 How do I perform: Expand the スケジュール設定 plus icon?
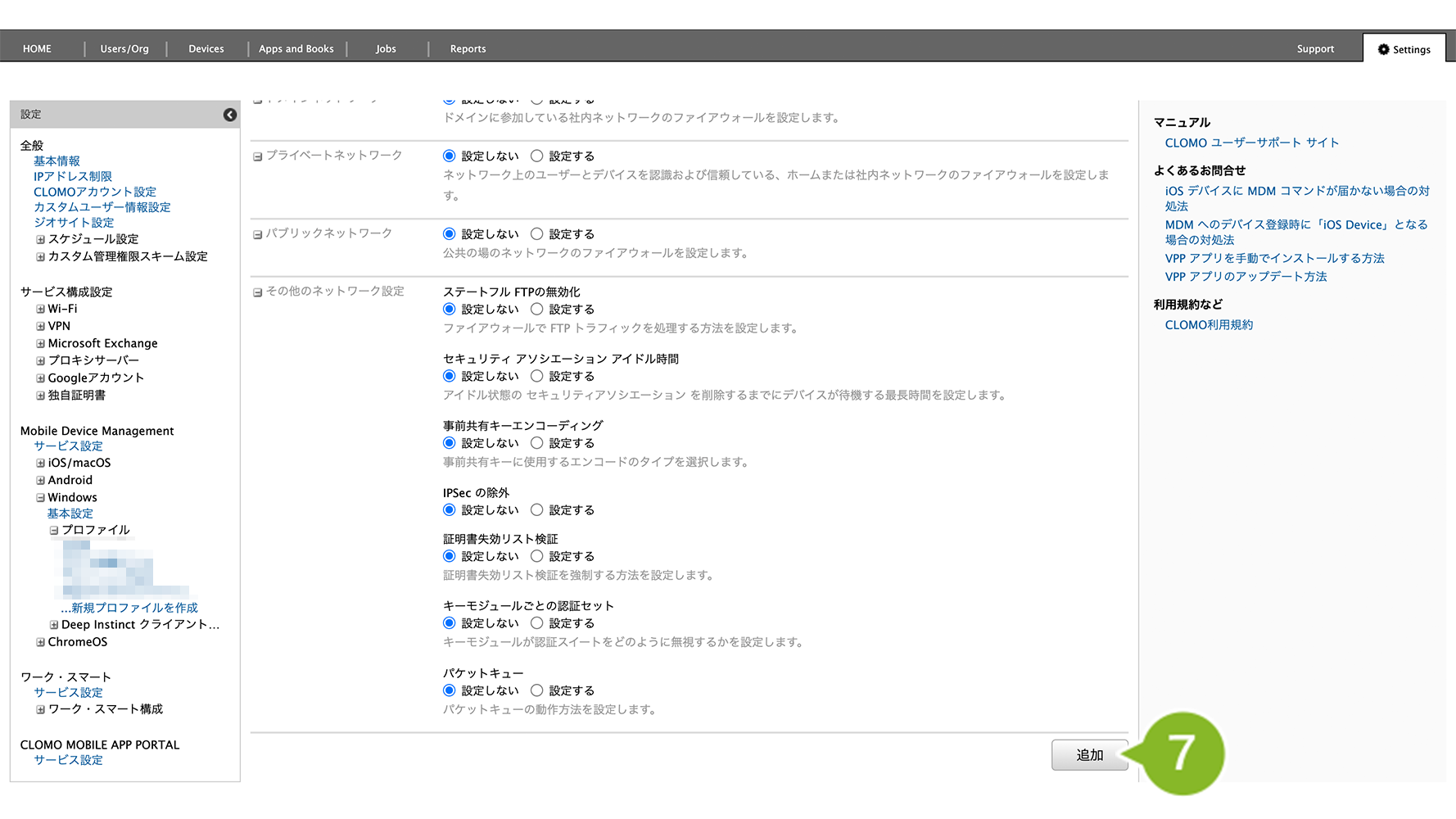pyautogui.click(x=40, y=240)
